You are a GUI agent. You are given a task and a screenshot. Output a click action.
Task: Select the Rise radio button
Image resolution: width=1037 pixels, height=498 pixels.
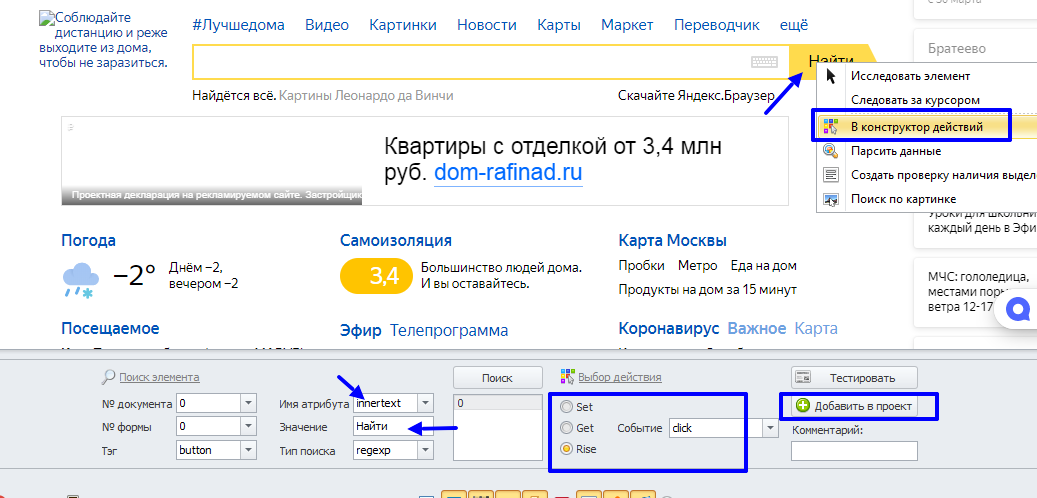(x=566, y=449)
